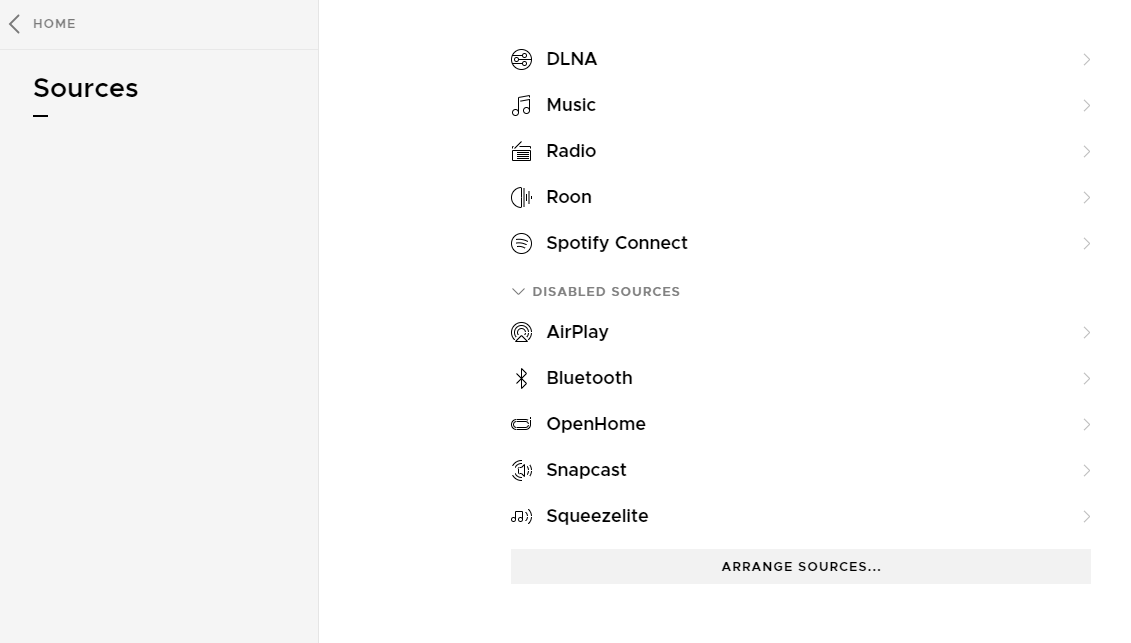This screenshot has height=643, width=1131.
Task: Open DLNA settings via its right chevron
Action: pyautogui.click(x=1086, y=60)
